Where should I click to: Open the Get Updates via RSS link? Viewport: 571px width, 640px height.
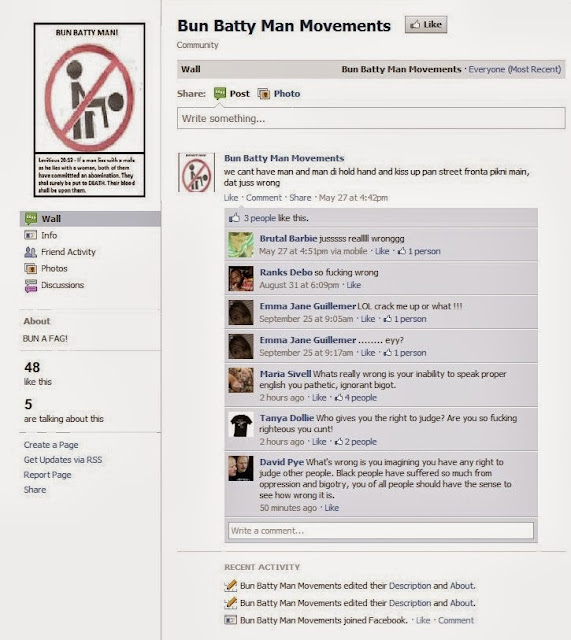(63, 460)
